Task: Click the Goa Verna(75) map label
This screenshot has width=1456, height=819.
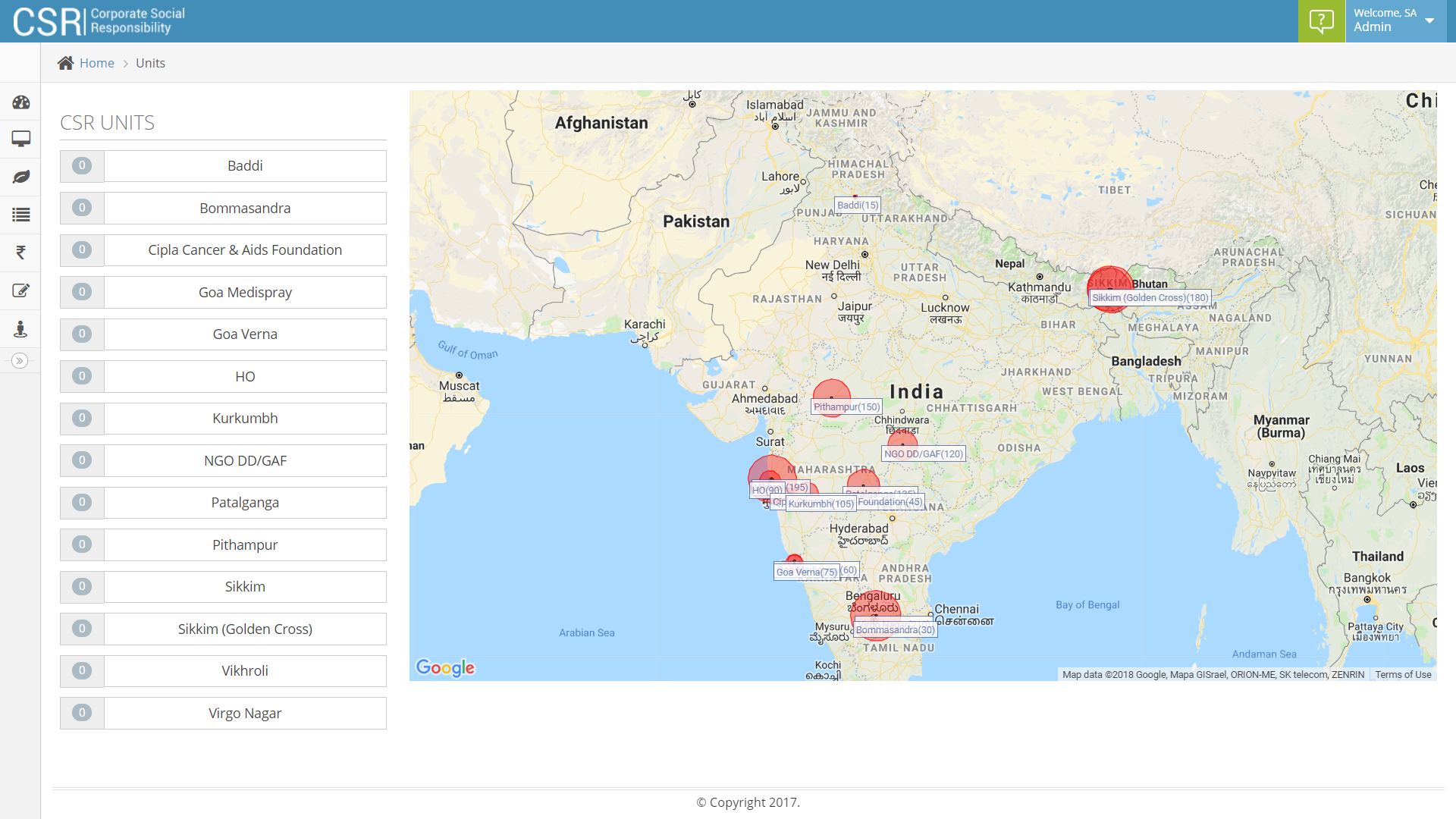Action: [806, 573]
